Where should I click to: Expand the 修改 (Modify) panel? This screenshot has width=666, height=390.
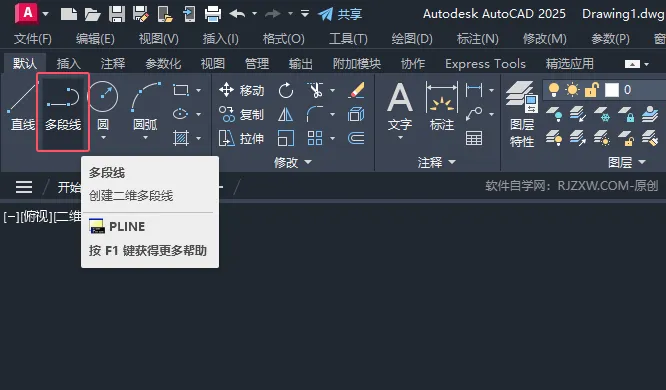tap(293, 162)
